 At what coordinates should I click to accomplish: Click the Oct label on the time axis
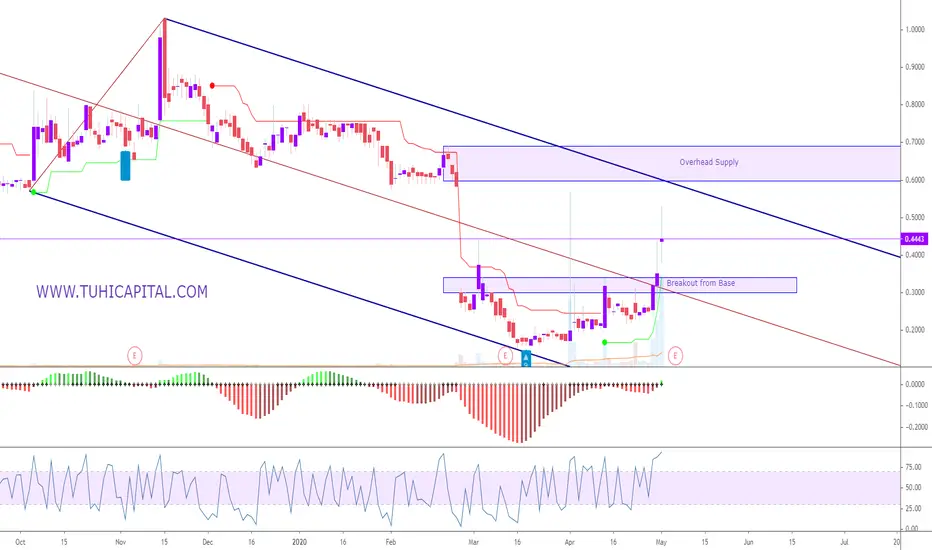pyautogui.click(x=20, y=542)
